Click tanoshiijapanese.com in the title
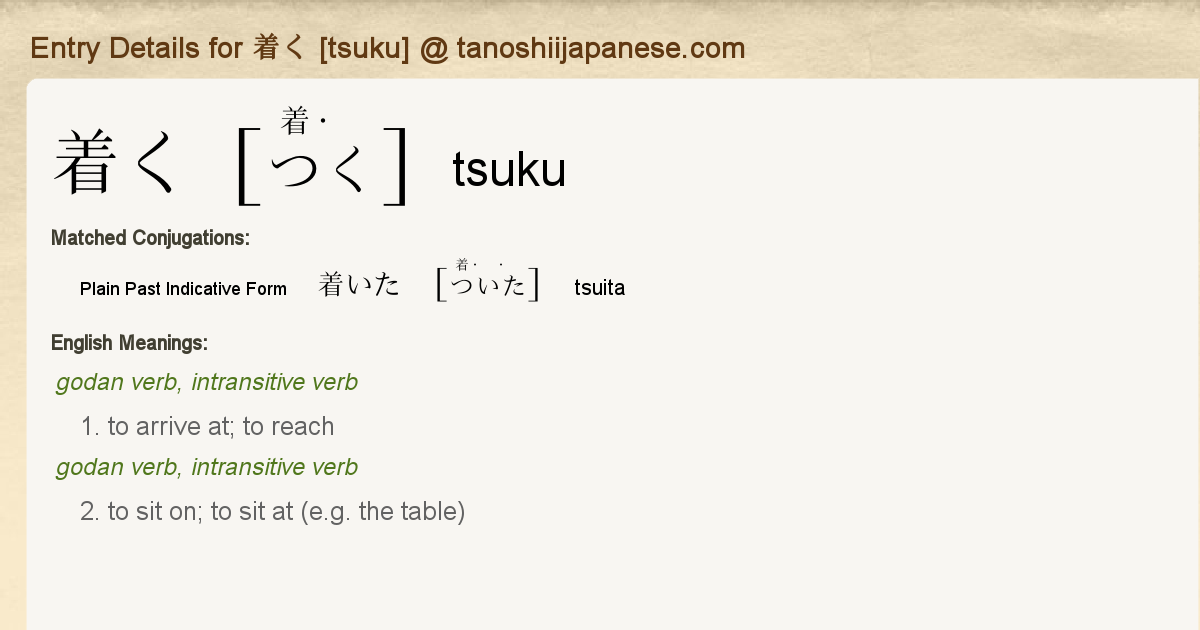 601,48
